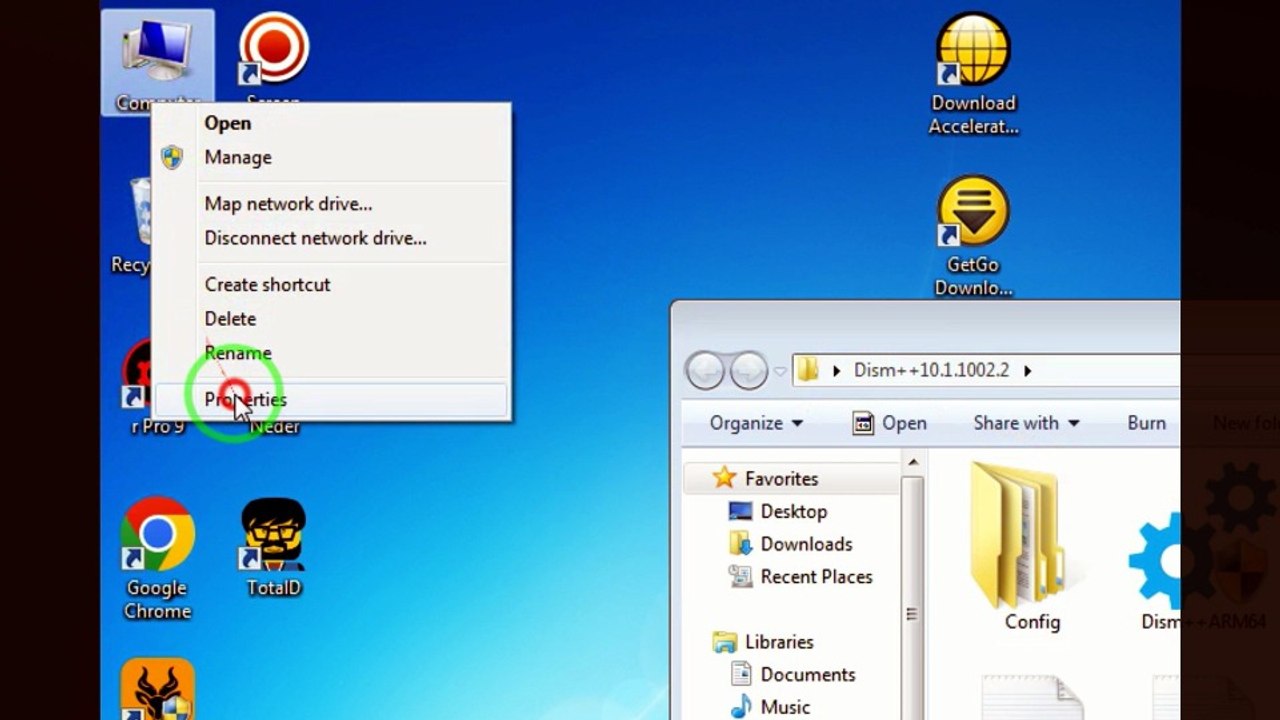1280x720 pixels.
Task: Expand the breadcrumb arrow after Dism++10.1.1002.2
Action: 1027,371
